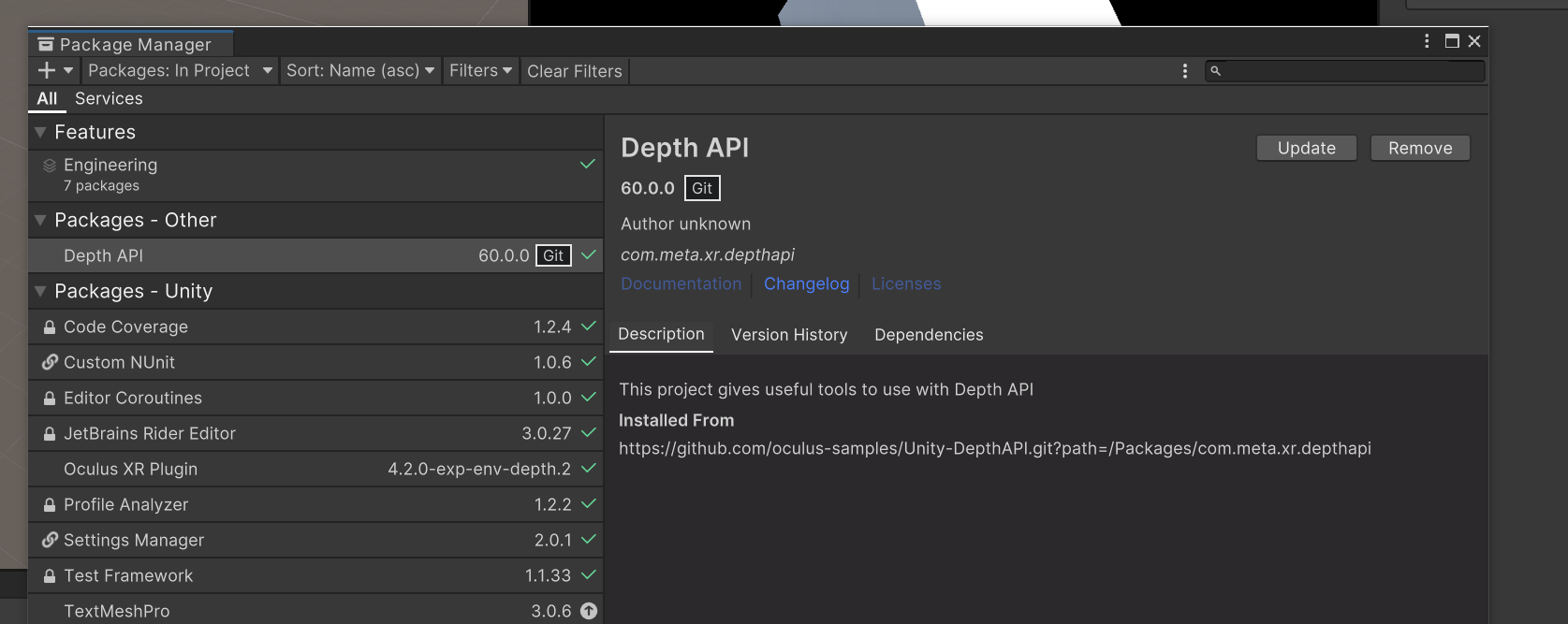Click the lock icon beside Test Framework
Screen dimensions: 1568x624
coord(50,576)
